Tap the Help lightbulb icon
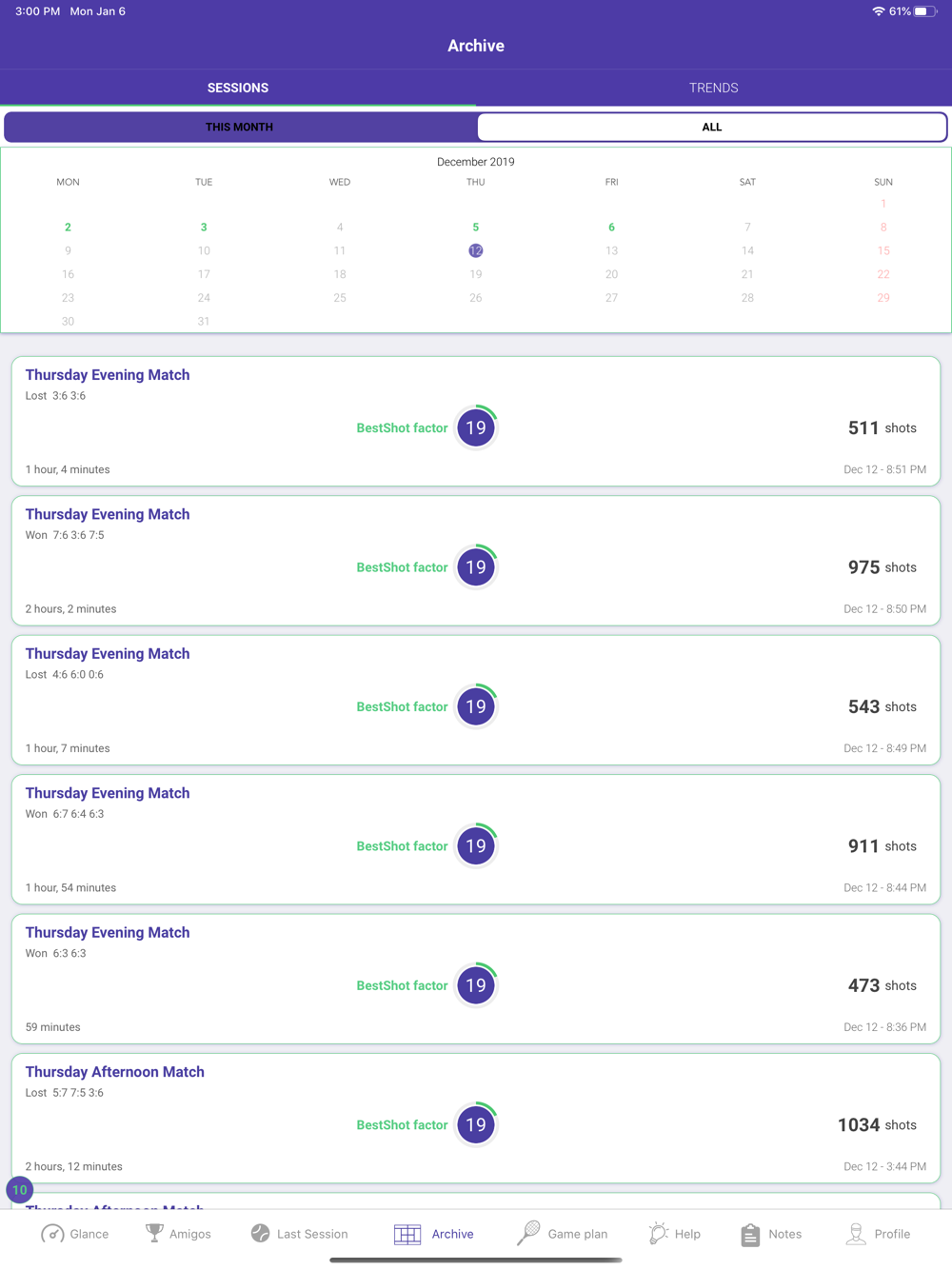952x1270 pixels. (658, 1234)
